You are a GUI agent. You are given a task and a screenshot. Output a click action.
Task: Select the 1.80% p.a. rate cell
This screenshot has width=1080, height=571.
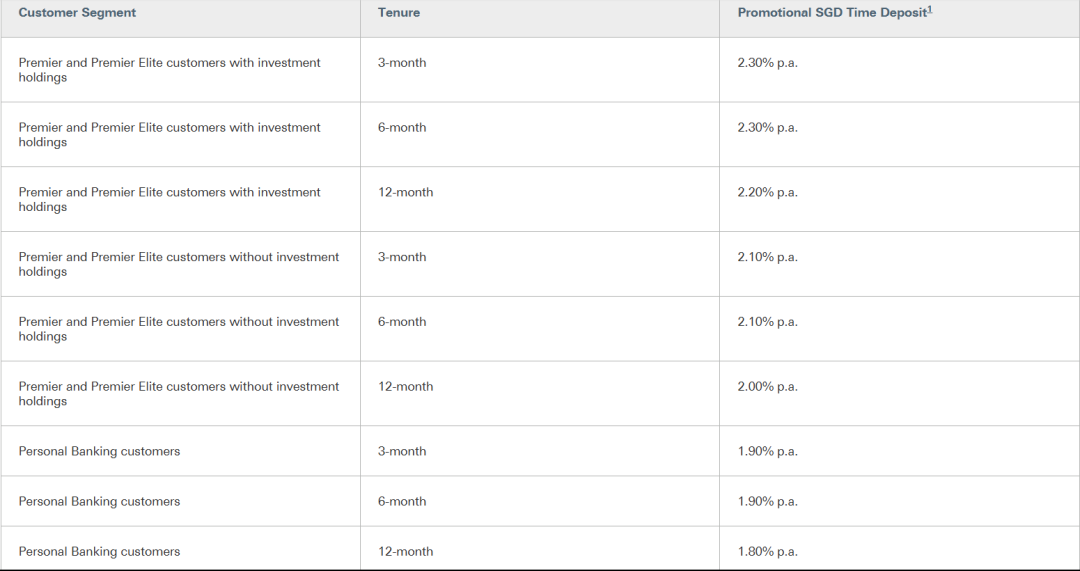tap(767, 552)
